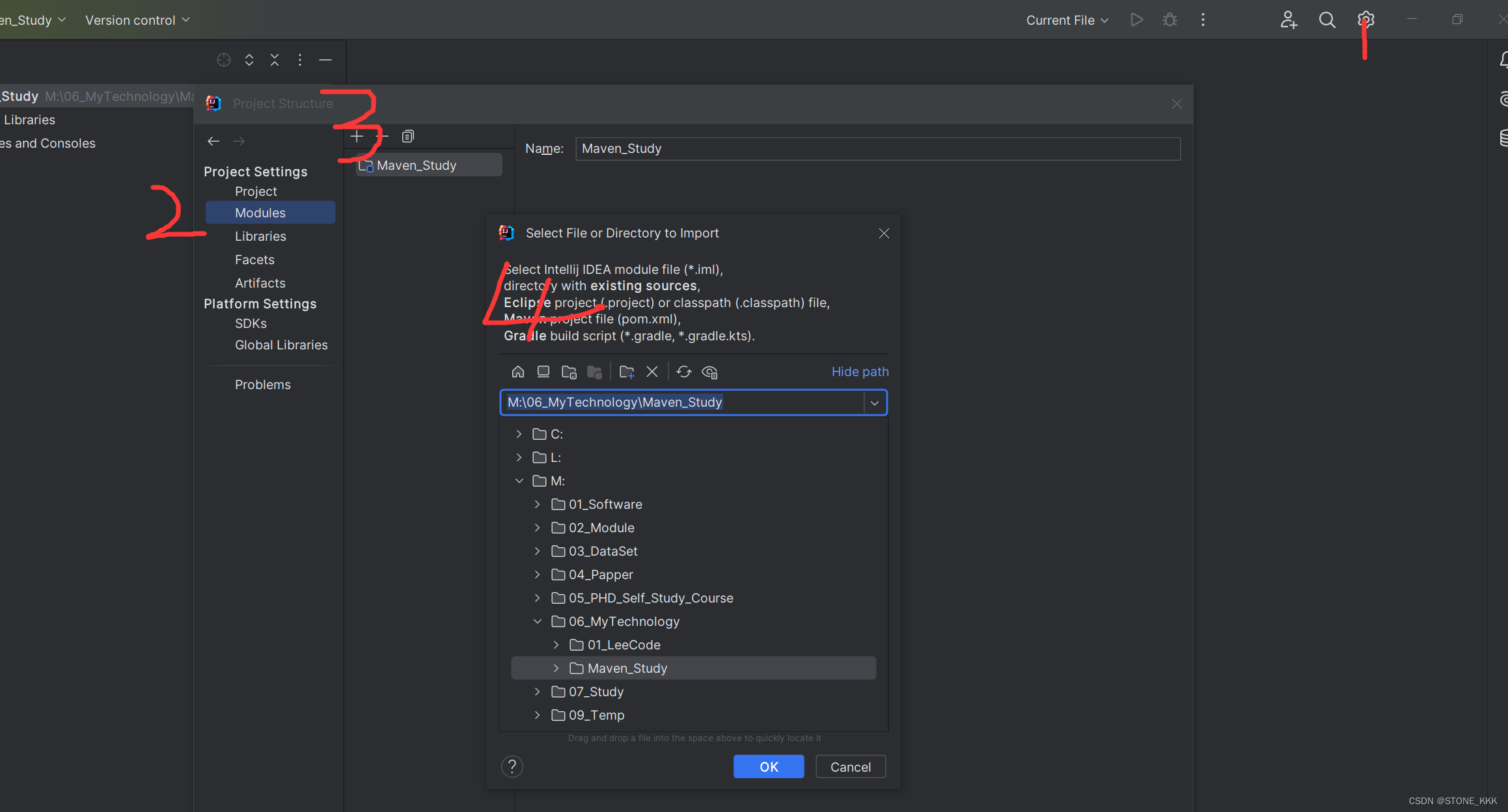Select Libraries under Project Settings

tap(260, 236)
